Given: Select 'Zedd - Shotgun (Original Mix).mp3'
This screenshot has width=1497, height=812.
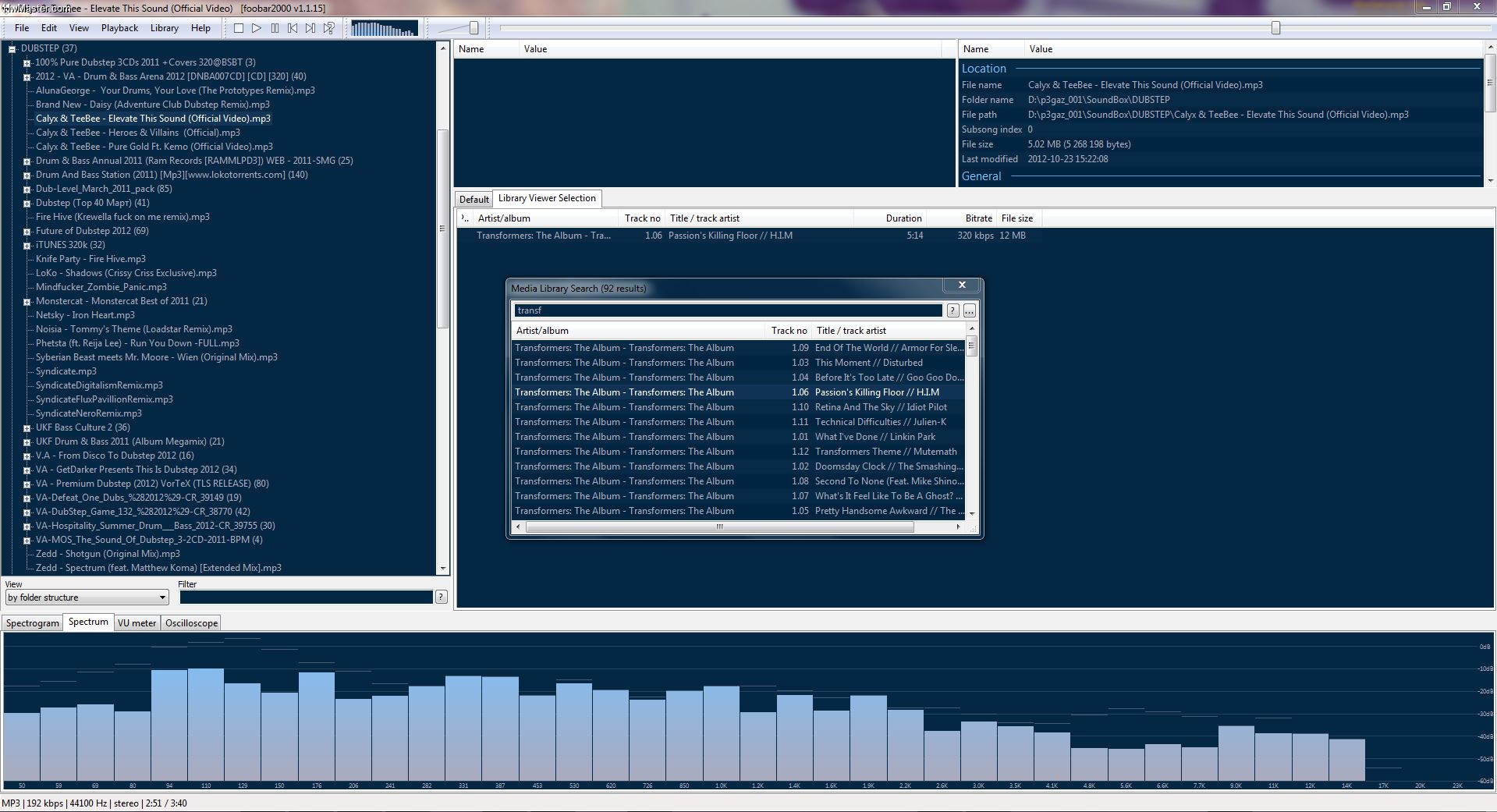Looking at the screenshot, I should (x=108, y=554).
